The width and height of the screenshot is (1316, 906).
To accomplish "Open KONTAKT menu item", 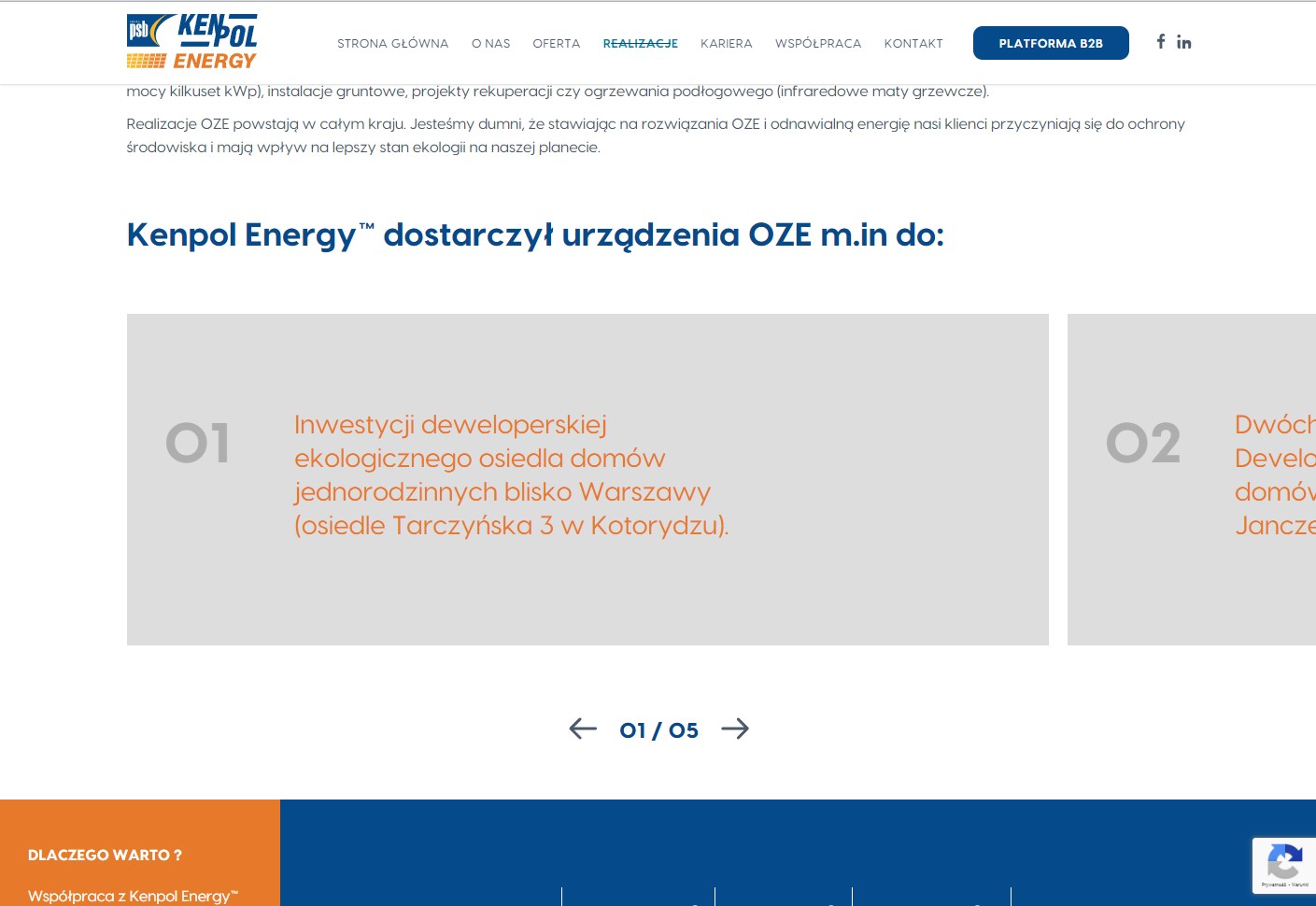I will 913,44.
